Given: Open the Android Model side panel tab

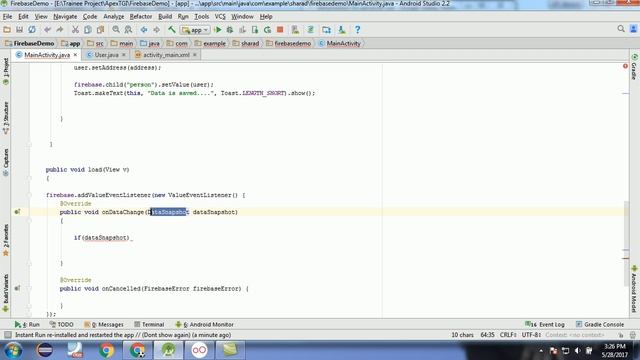Looking at the screenshot, I should (x=634, y=289).
